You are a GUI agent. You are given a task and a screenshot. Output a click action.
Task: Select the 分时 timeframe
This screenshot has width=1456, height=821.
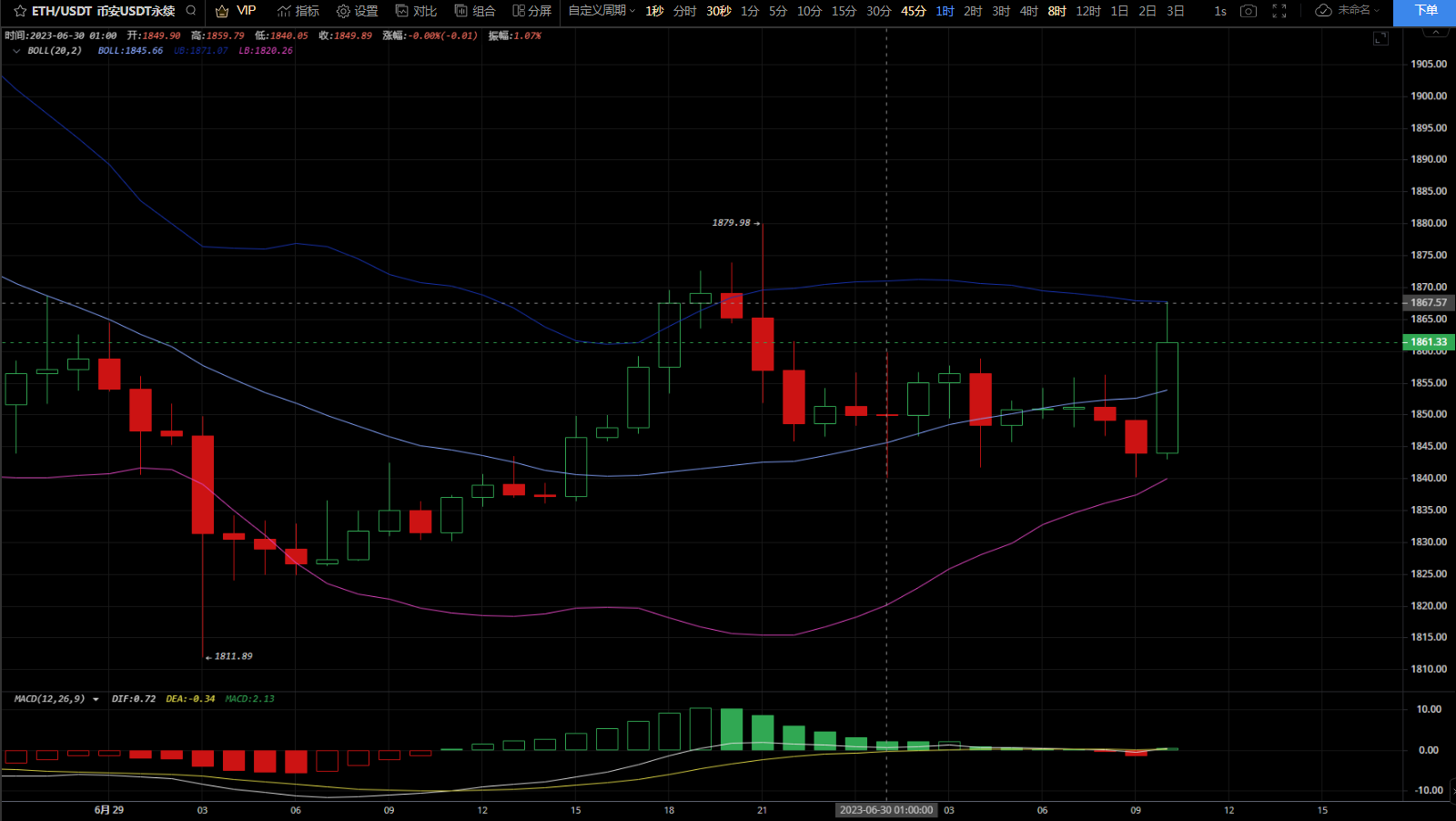(x=684, y=11)
